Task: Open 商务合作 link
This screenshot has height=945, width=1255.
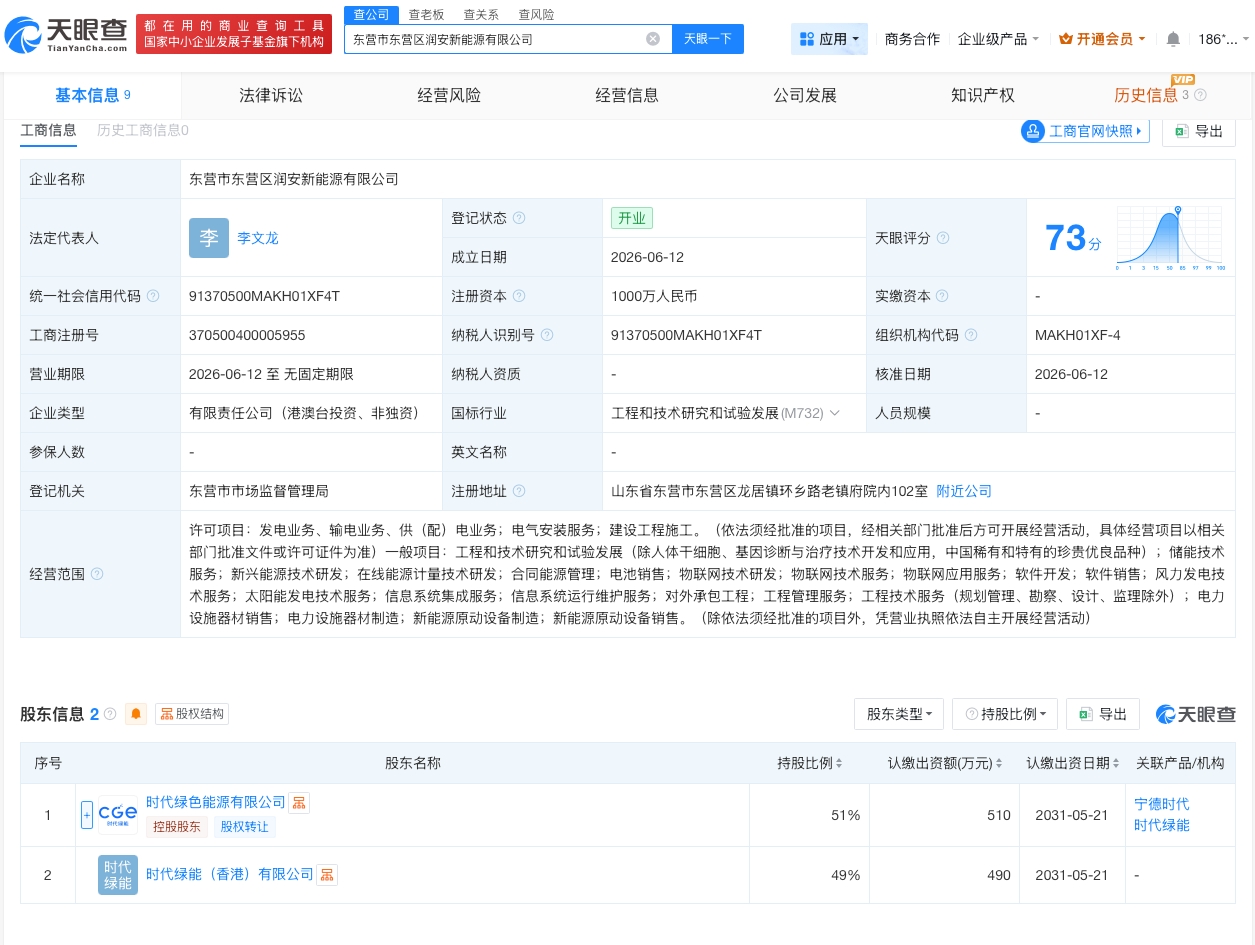Action: tap(912, 39)
